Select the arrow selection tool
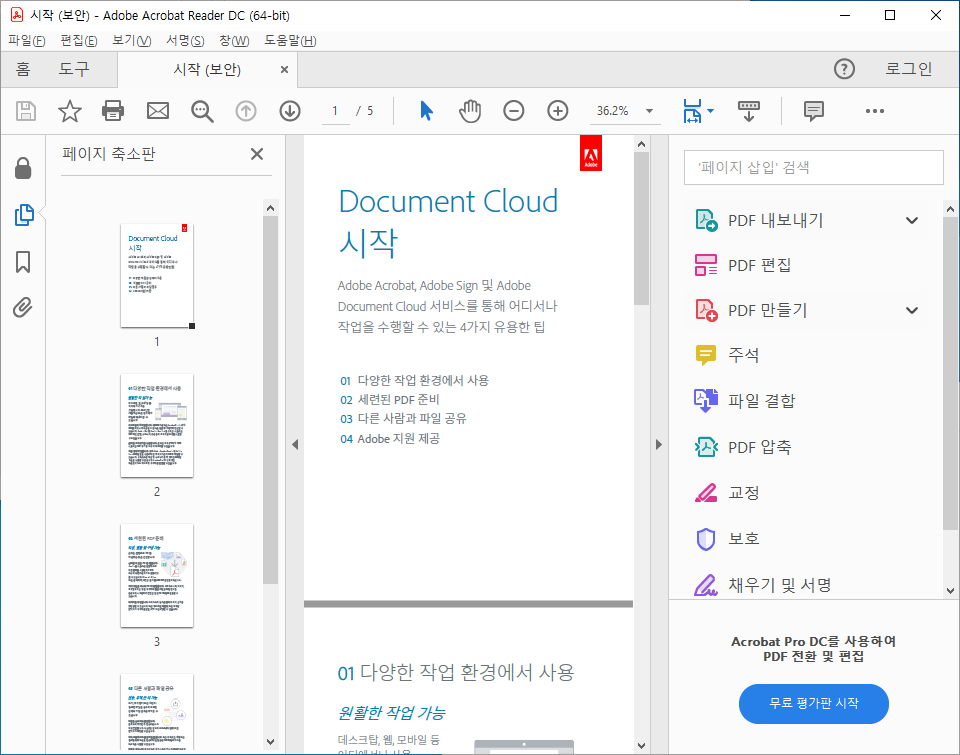Viewport: 960px width, 755px height. [x=427, y=111]
